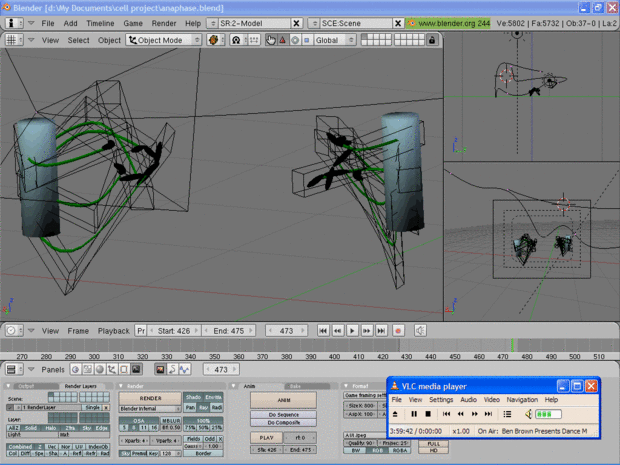The width and height of the screenshot is (620, 465).
Task: Click the large RENDER button
Action: 151,398
